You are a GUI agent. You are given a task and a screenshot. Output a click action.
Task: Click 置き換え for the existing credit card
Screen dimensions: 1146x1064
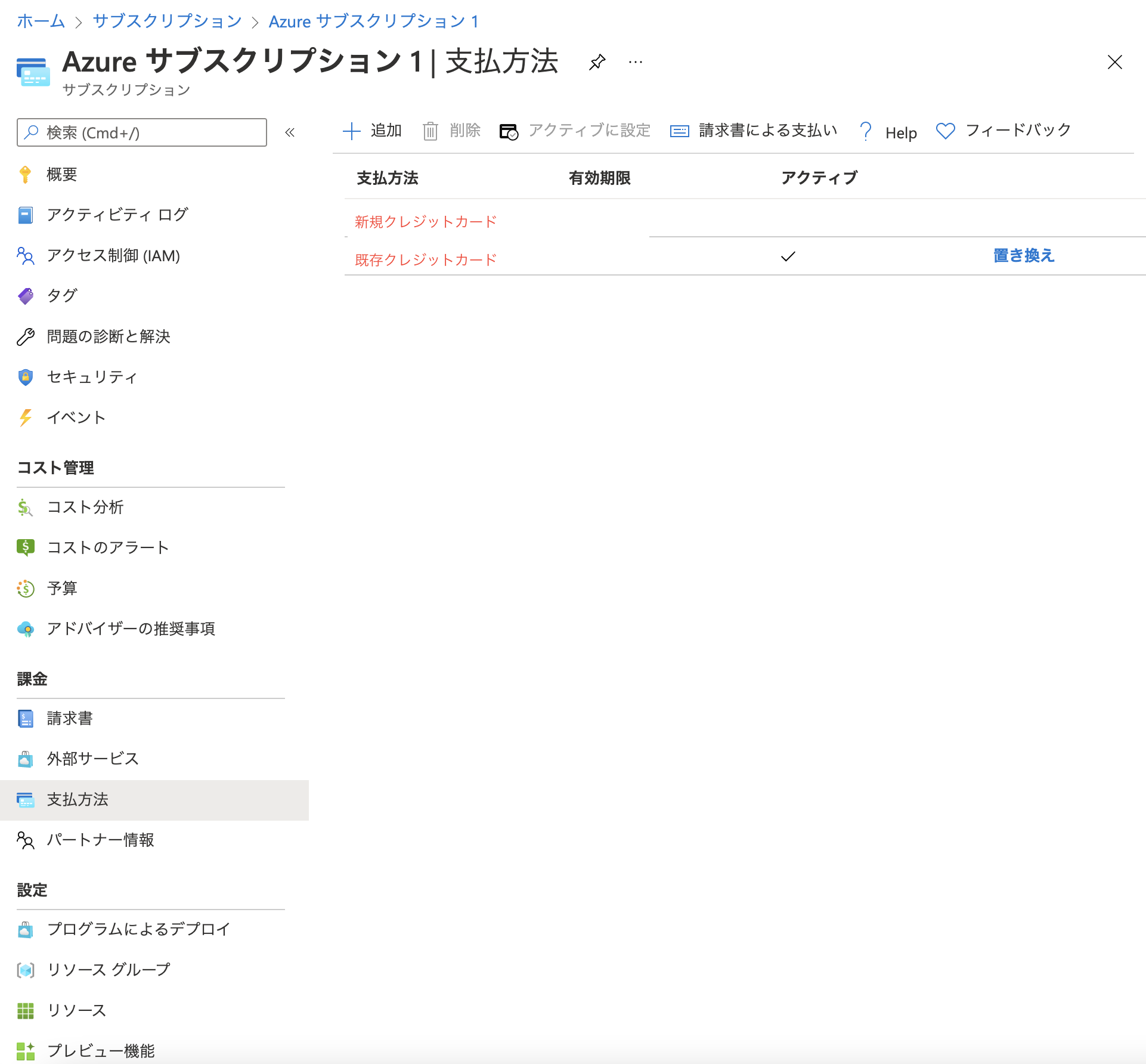coord(1022,256)
